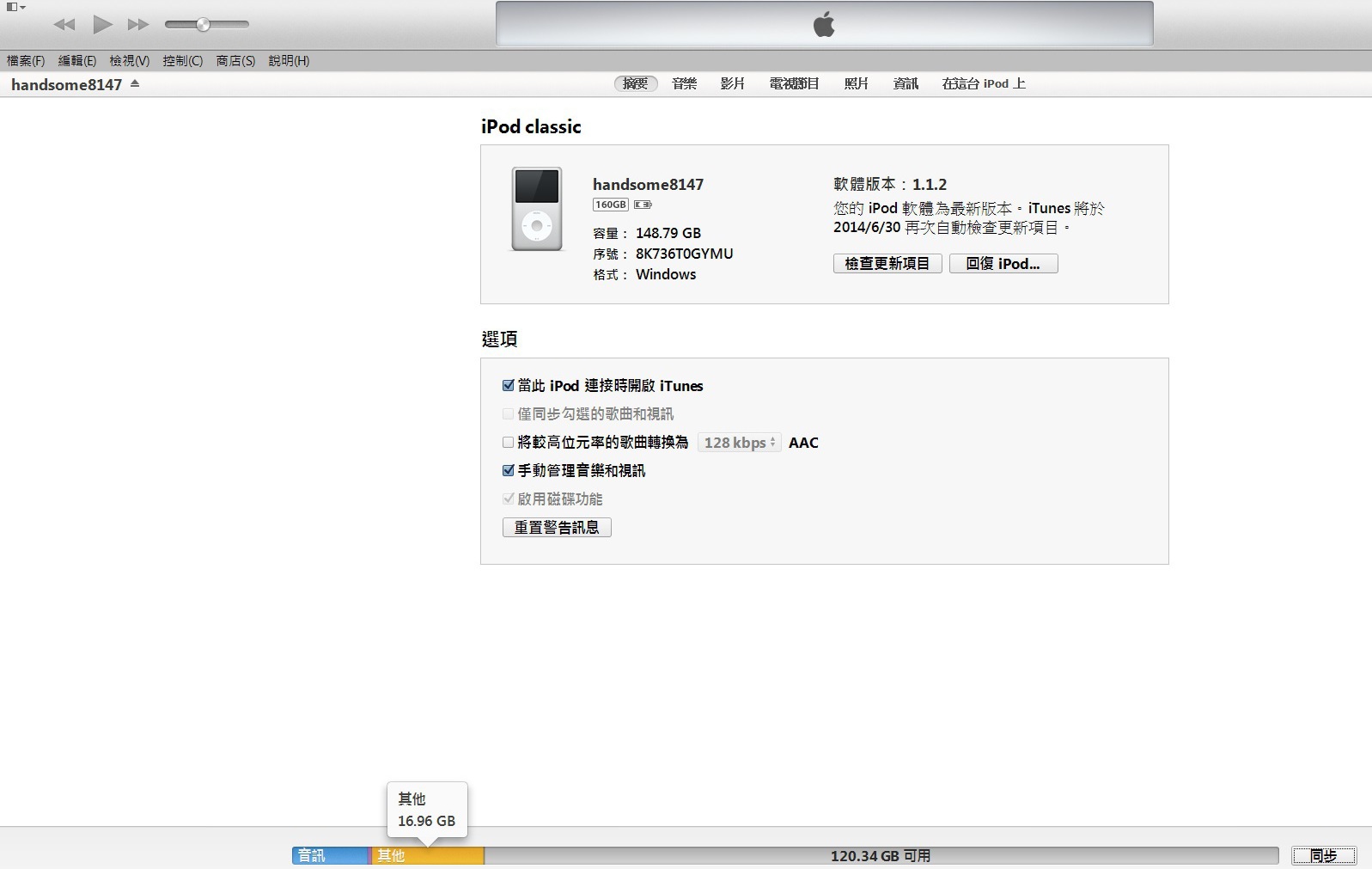Viewport: 1372px width, 869px height.
Task: Toggle 啟用磁碟功能 checkbox
Action: point(509,499)
